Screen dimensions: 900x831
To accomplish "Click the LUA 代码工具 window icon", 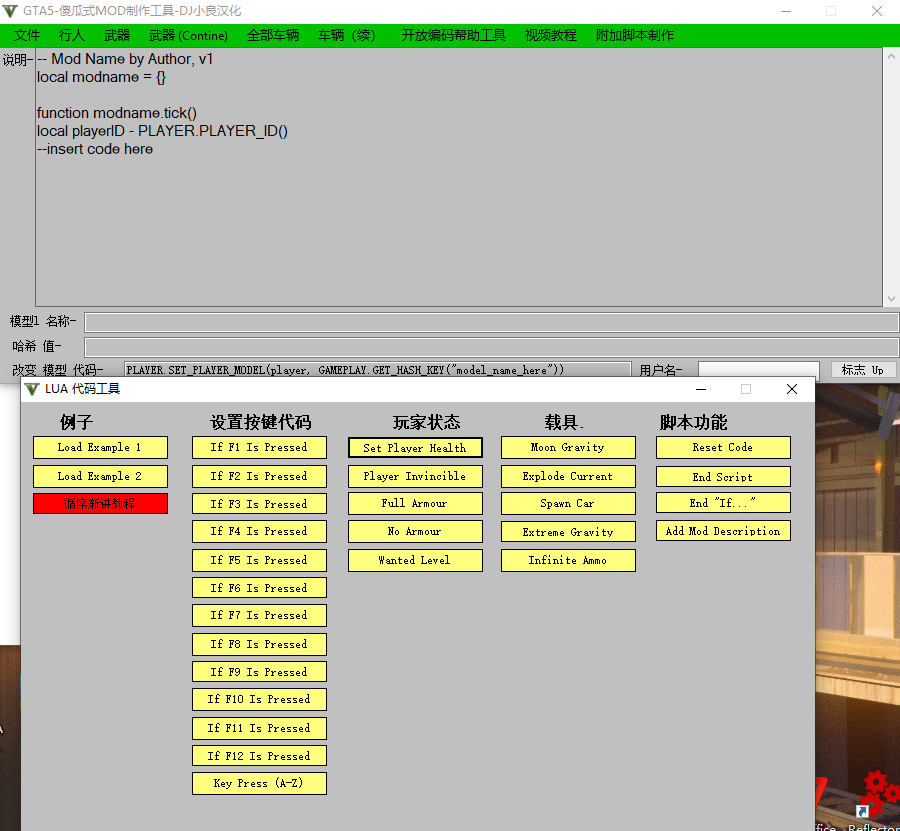I will (x=32, y=389).
